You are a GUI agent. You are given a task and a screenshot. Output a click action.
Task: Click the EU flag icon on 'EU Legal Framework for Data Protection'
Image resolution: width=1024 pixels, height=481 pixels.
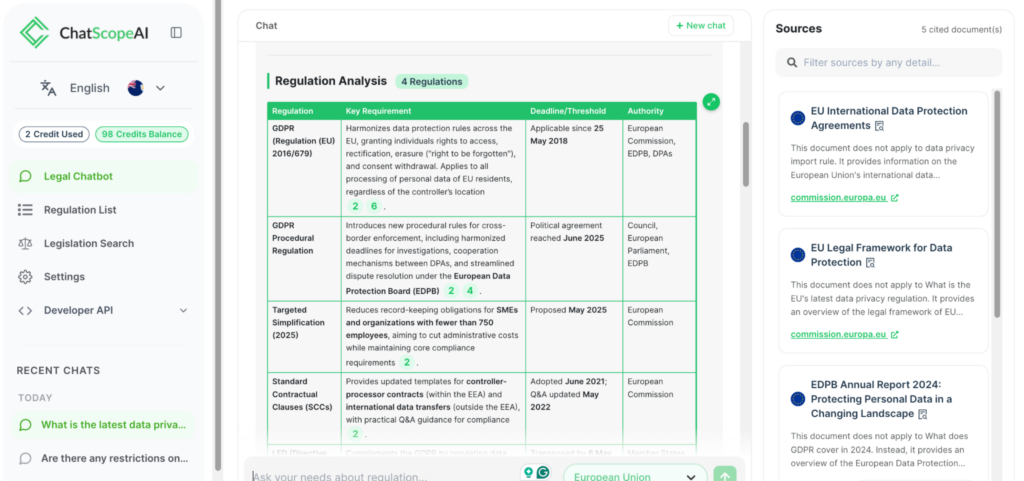point(798,255)
